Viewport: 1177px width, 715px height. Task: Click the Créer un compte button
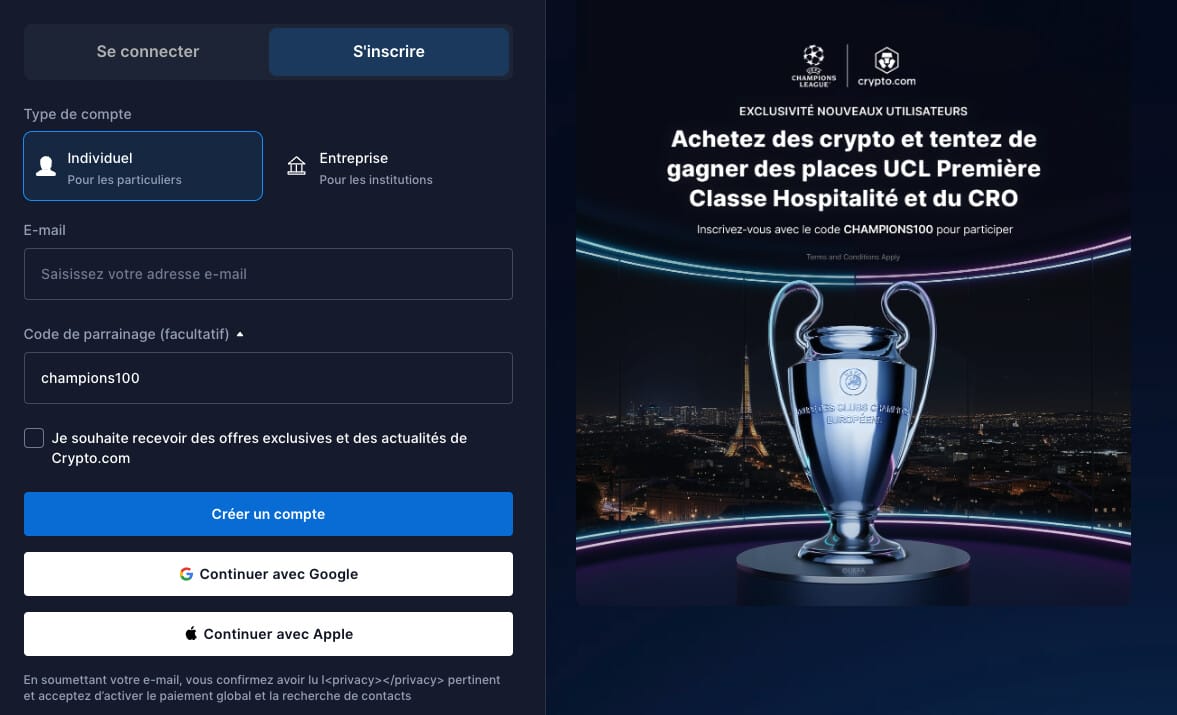[x=268, y=514]
